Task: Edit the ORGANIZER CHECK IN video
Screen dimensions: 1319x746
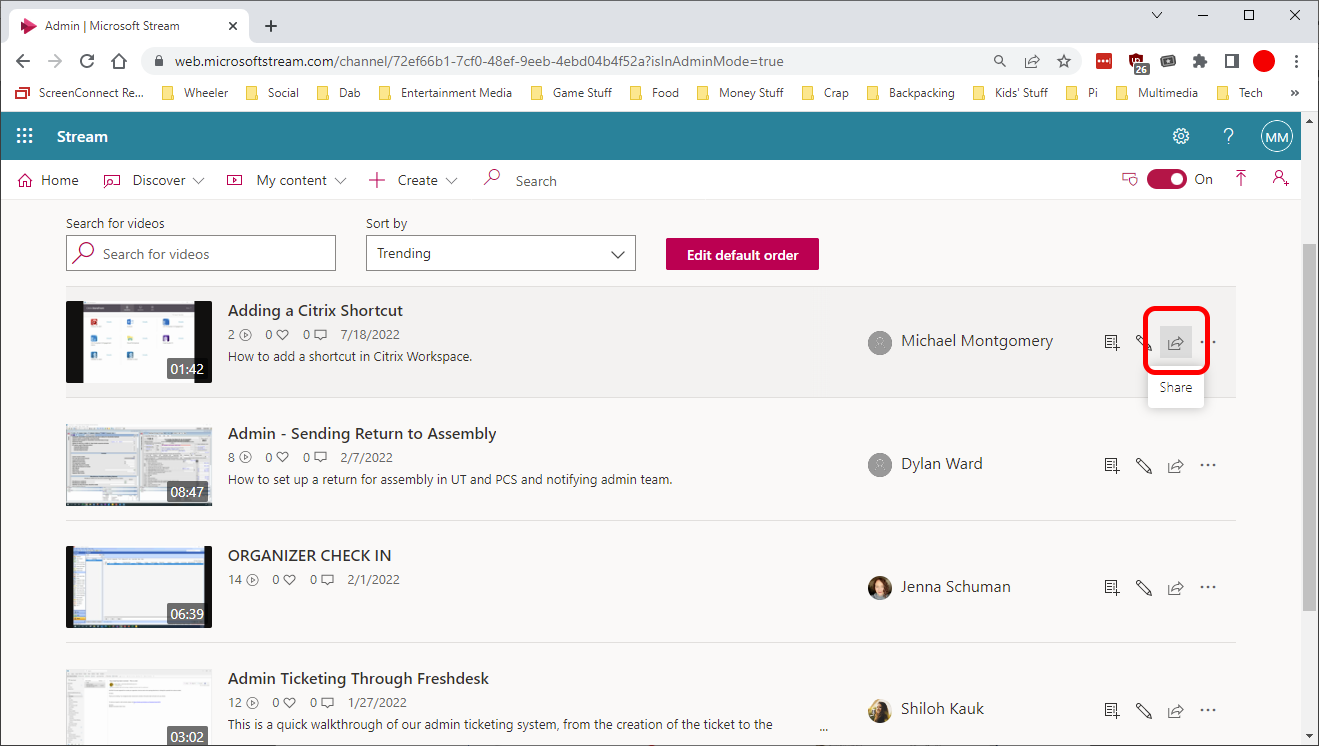Action: coord(1144,588)
